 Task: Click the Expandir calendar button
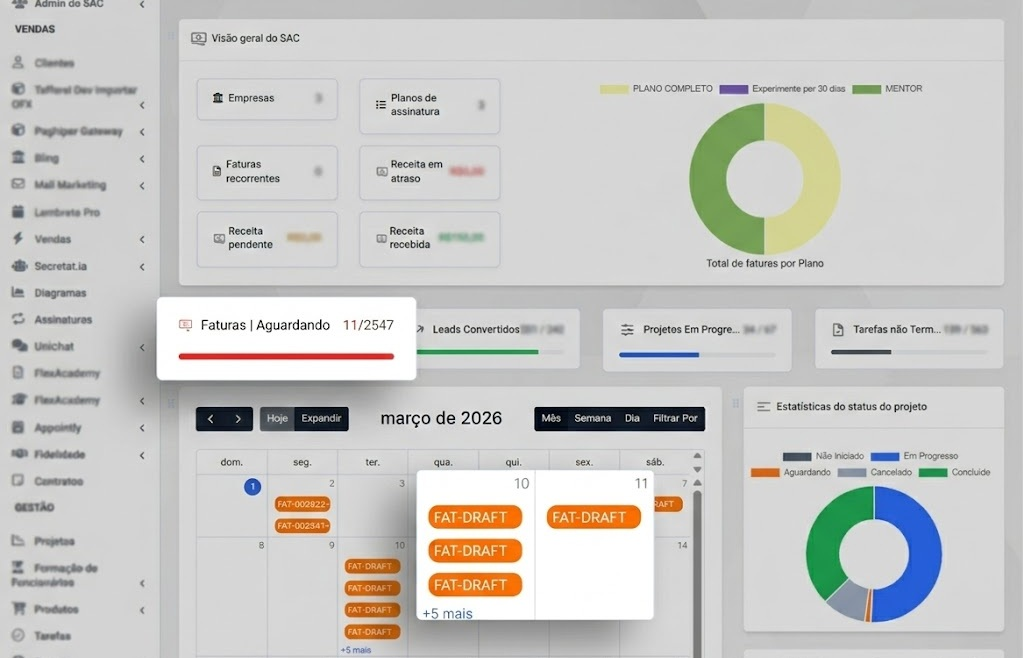[320, 419]
